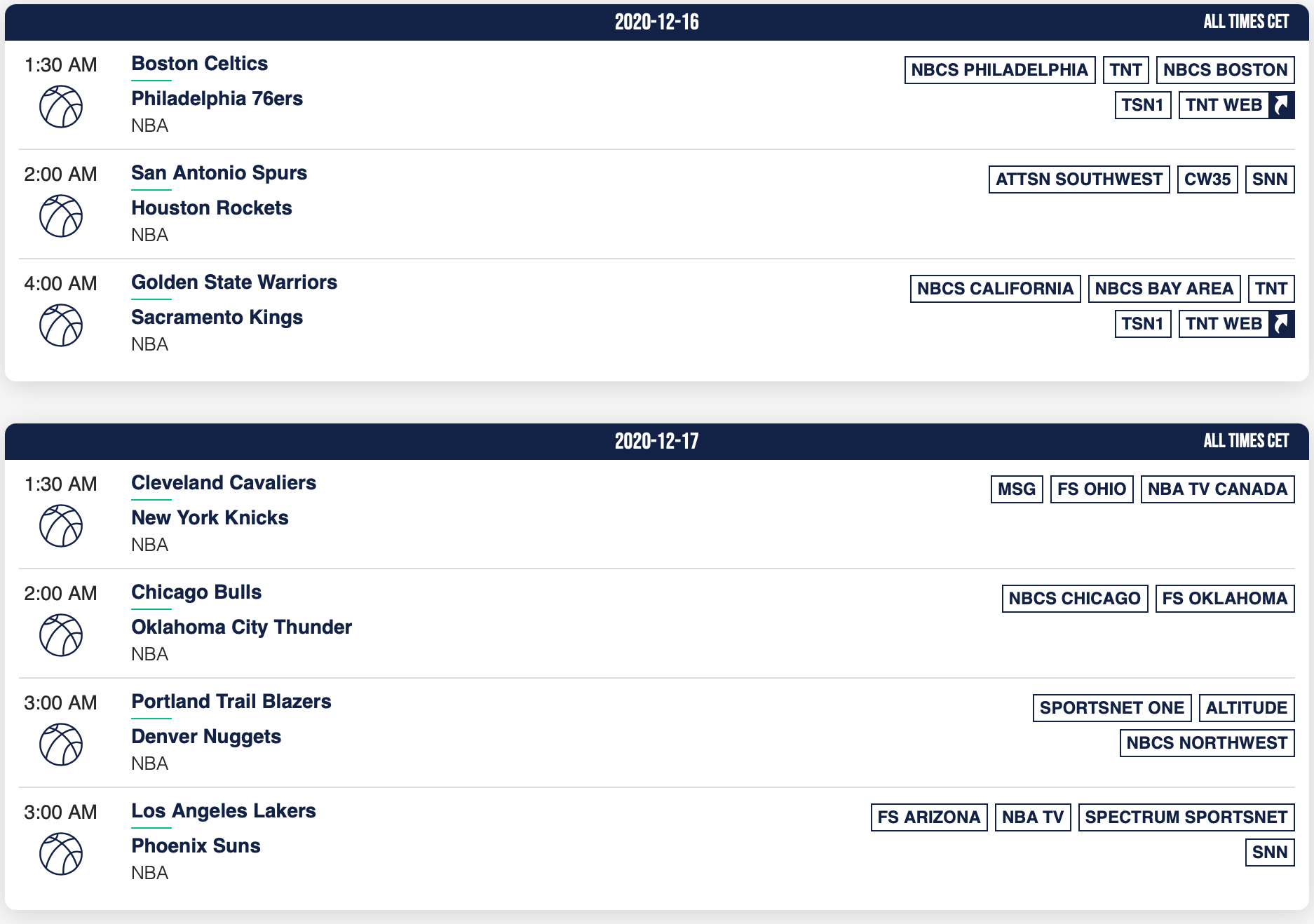Click basketball icon beside Spurs vs Rockets

point(61,216)
